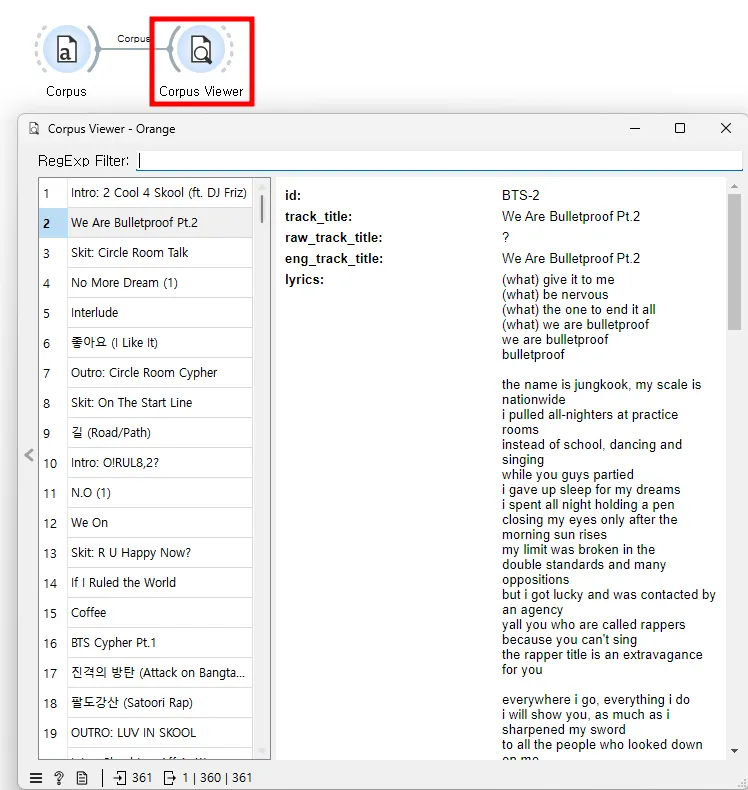Select 'OUTRO: LUV IN SKOOL' row
The height and width of the screenshot is (790, 748).
click(159, 733)
